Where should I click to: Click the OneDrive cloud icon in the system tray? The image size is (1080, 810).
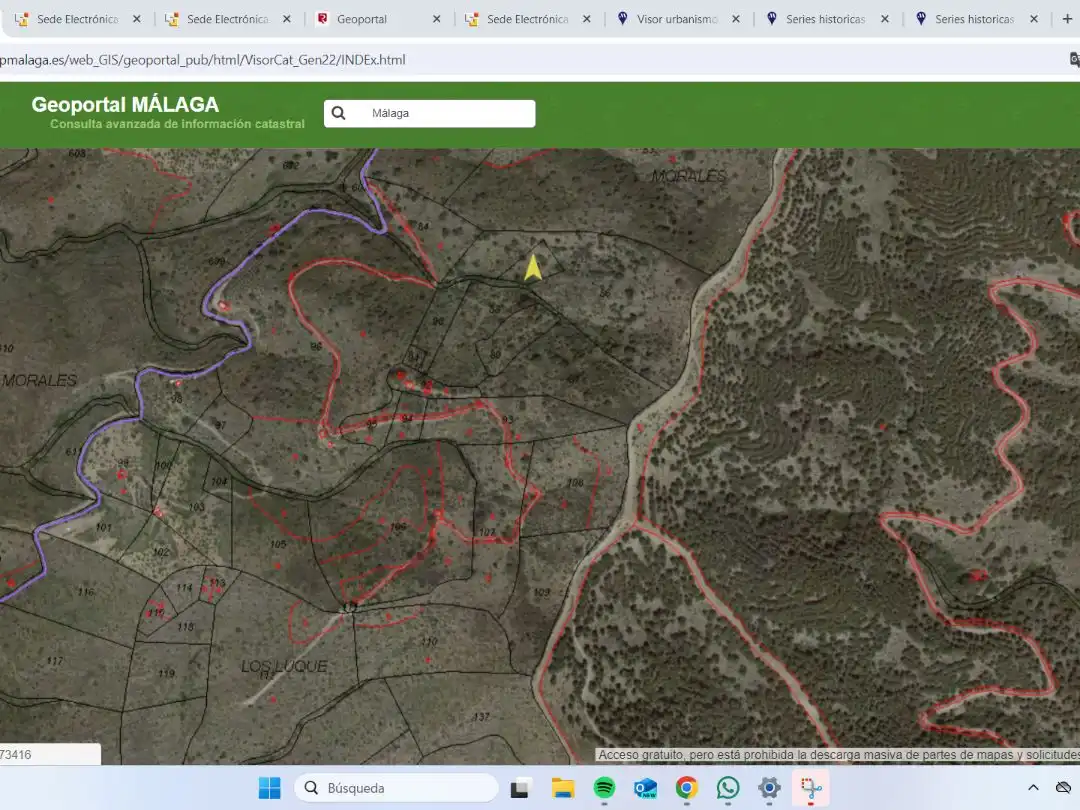[1063, 787]
